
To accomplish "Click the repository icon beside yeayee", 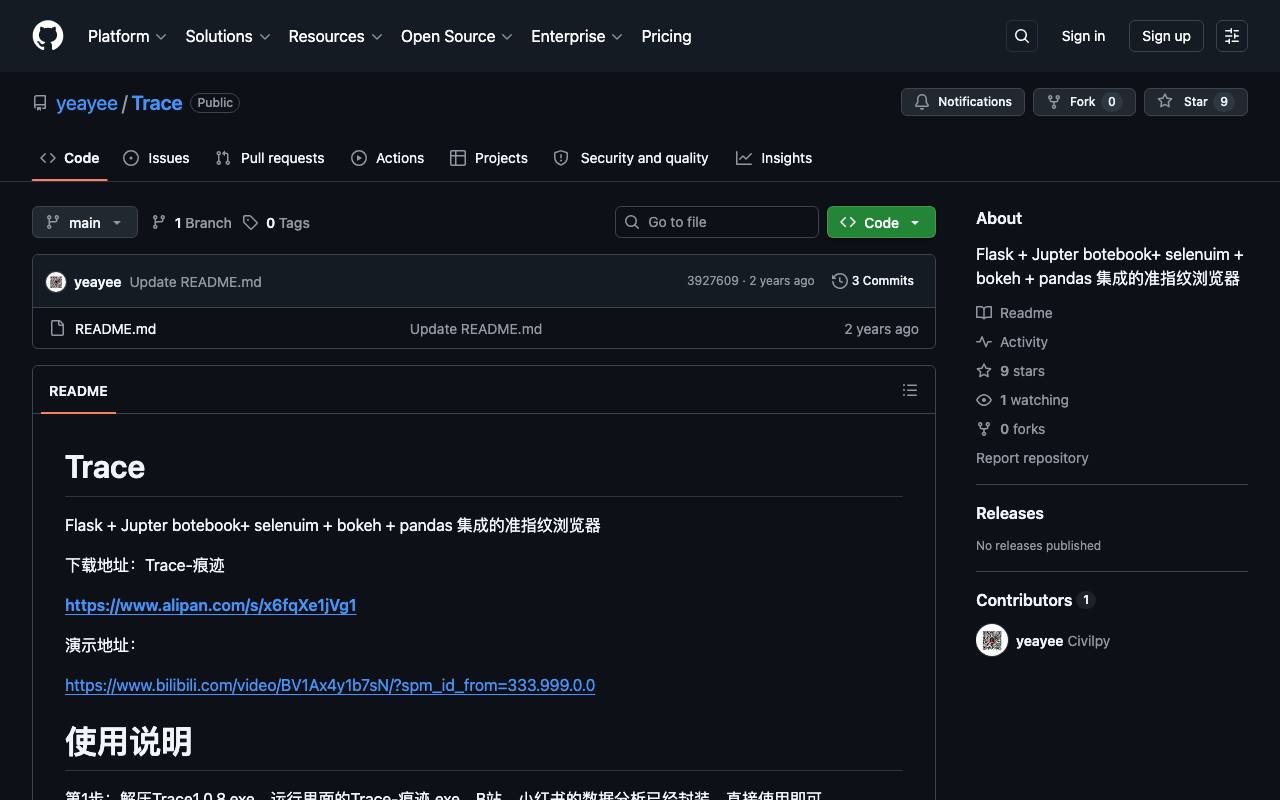I will 40,103.
